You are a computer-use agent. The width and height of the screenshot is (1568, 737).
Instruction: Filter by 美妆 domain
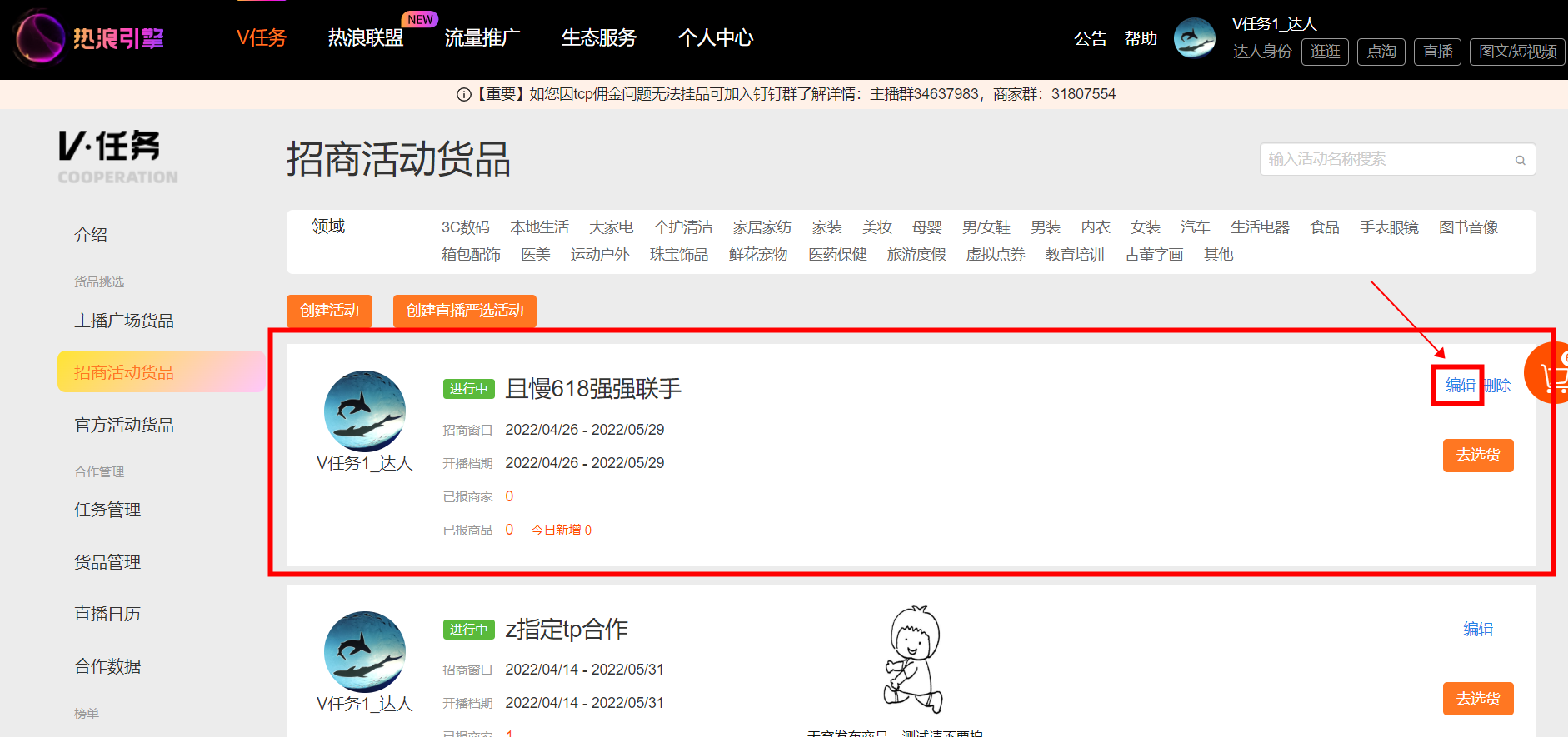pos(877,227)
